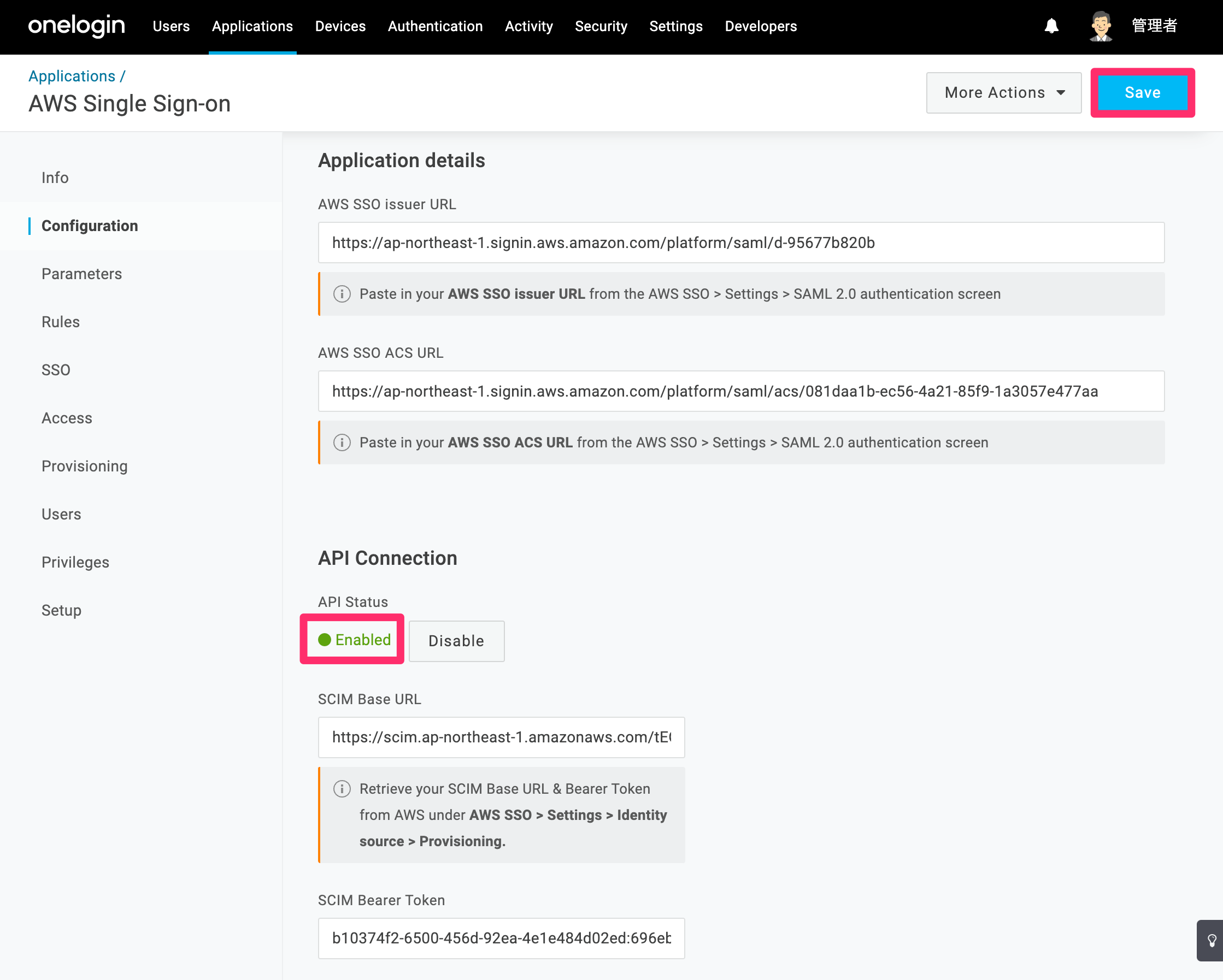Screen dimensions: 1223x980
Task: Click info icon beside ACS URL hint
Action: pos(342,442)
